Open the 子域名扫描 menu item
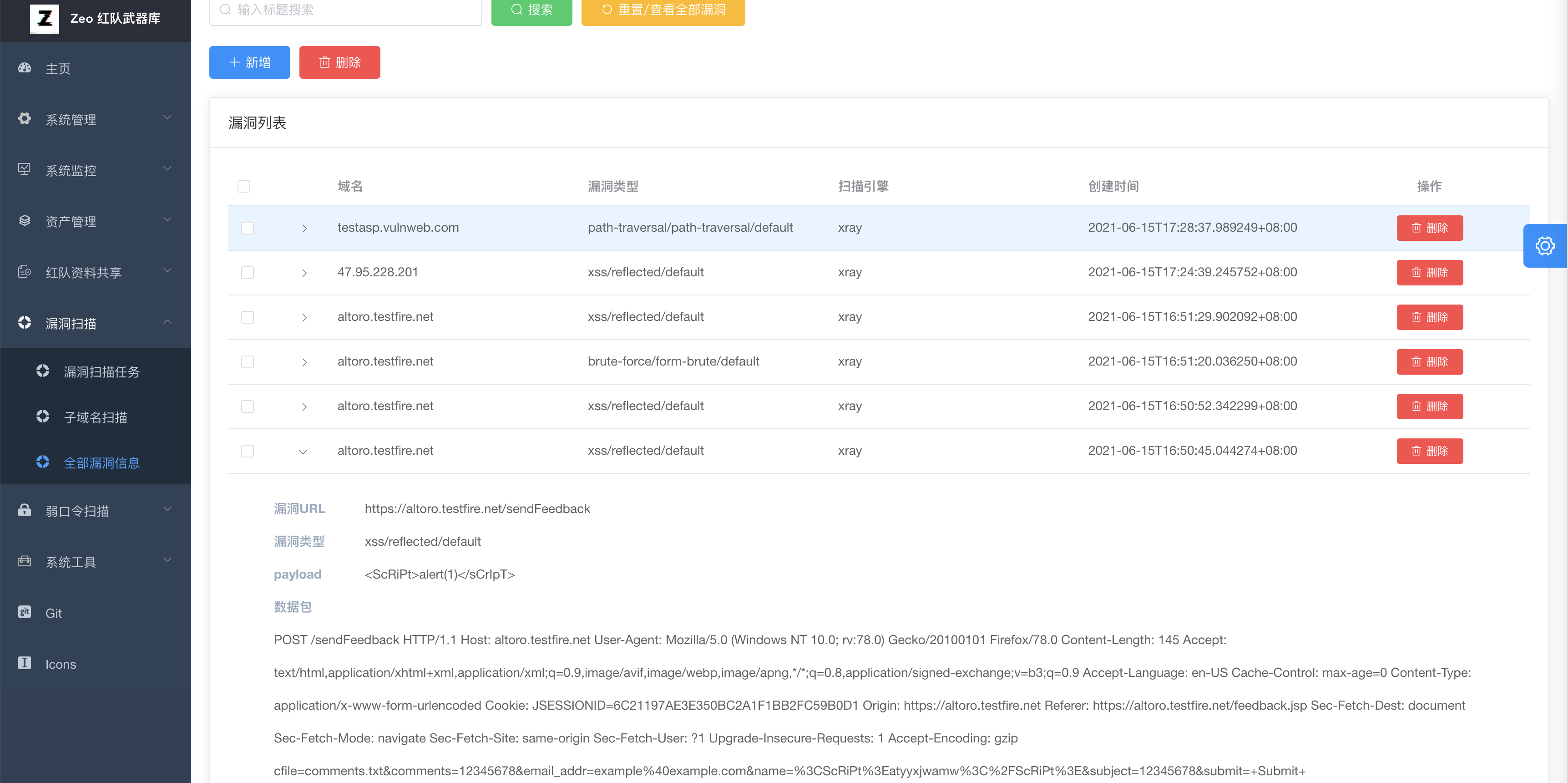This screenshot has width=1568, height=783. tap(96, 417)
